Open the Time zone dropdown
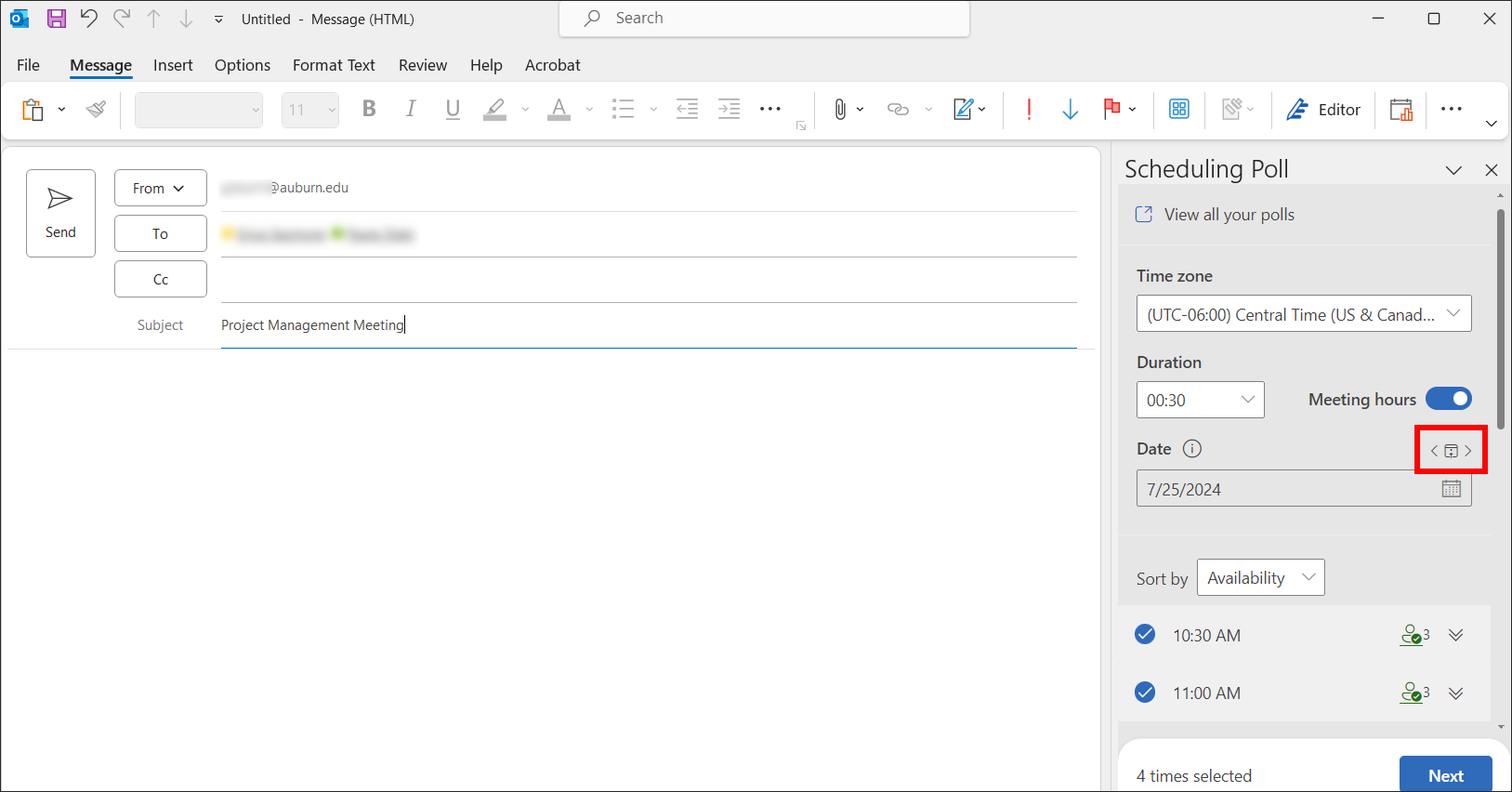1512x792 pixels. (x=1303, y=314)
